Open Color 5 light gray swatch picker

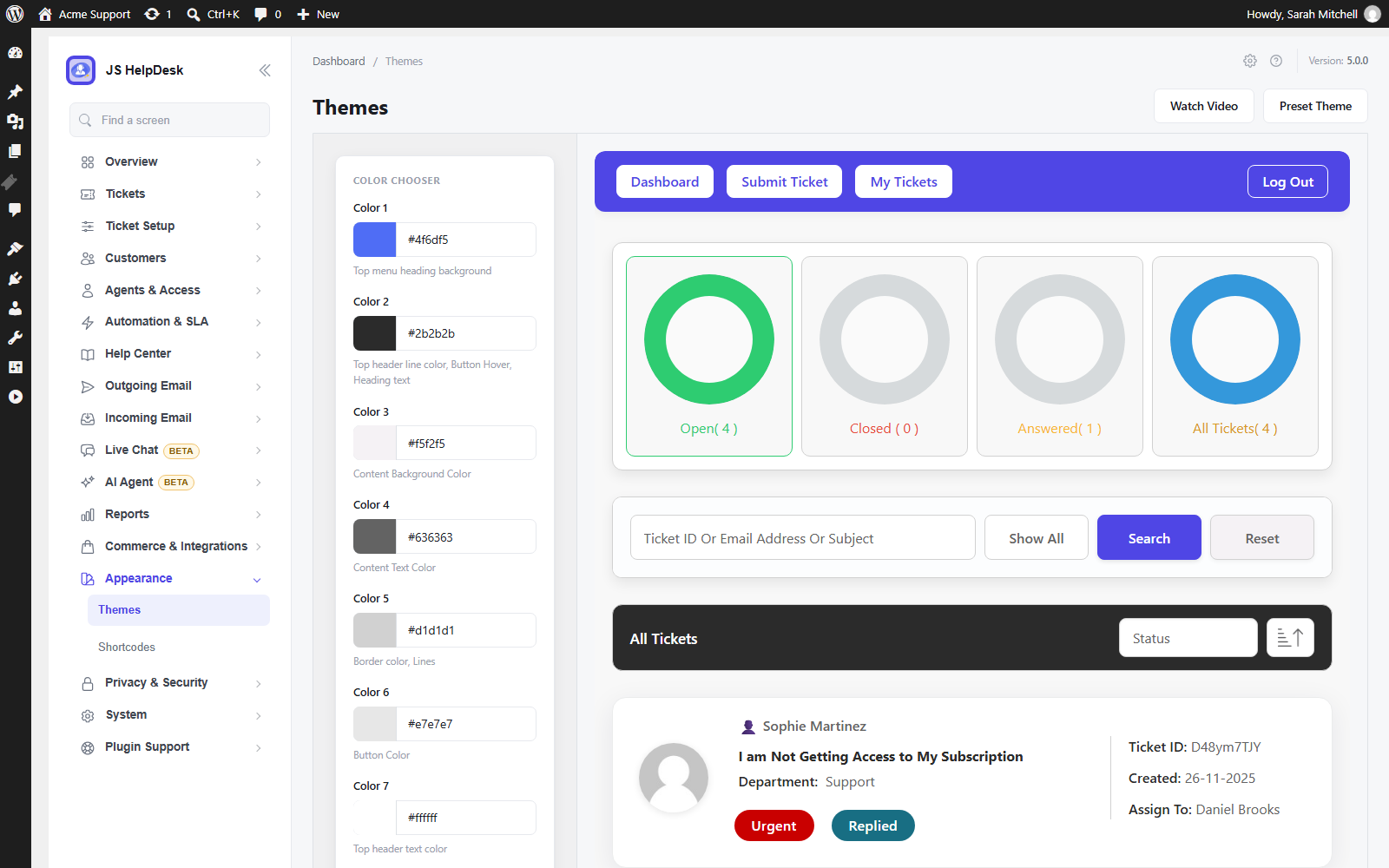pos(374,630)
